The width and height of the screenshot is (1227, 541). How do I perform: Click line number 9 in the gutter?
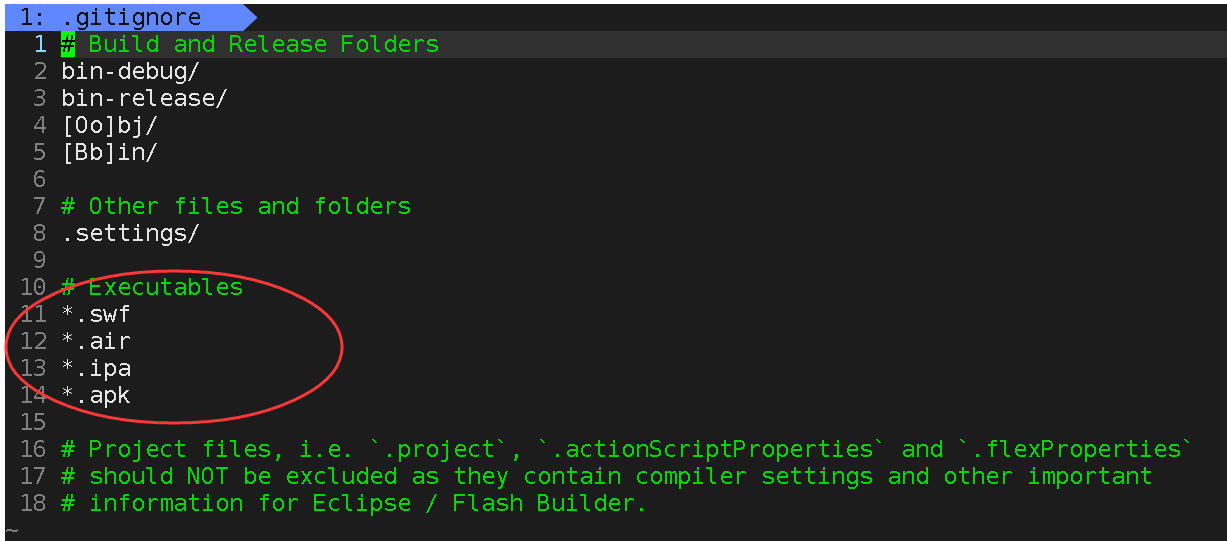[39, 260]
